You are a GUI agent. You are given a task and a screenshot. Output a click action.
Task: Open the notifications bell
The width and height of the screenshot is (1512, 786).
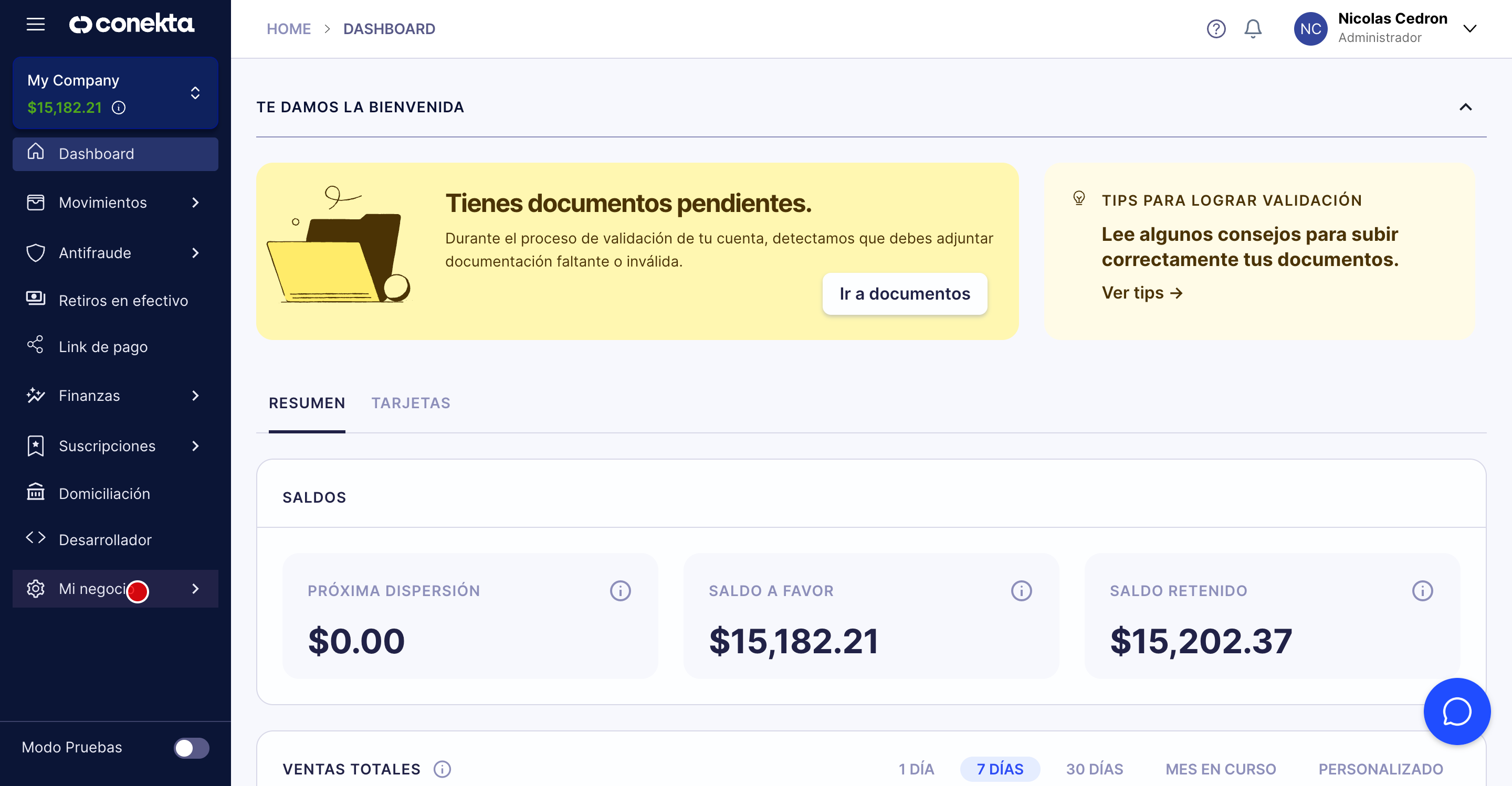coord(1253,29)
